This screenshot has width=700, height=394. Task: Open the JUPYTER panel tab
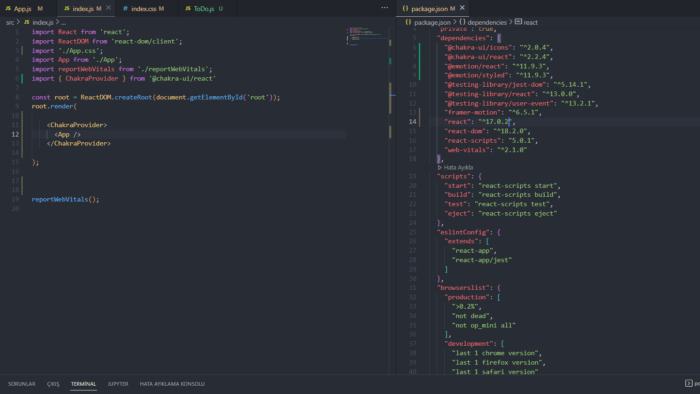(118, 384)
